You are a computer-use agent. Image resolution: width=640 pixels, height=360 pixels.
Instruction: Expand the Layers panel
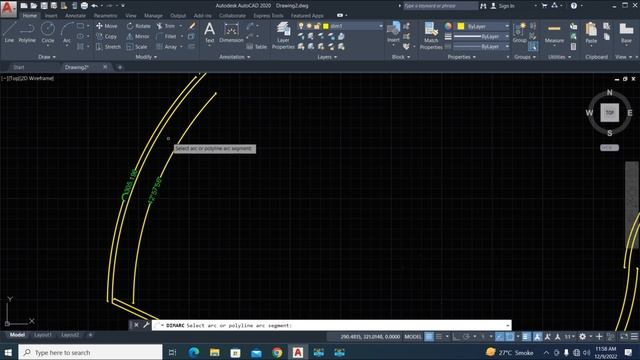coord(327,57)
